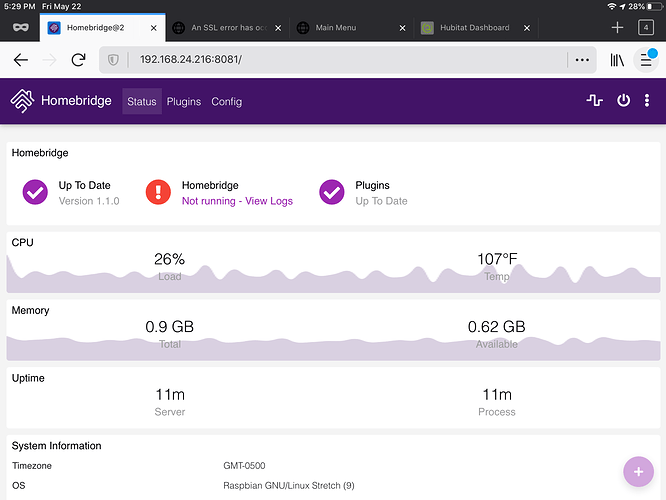
Task: Click the power restart icon
Action: [623, 101]
